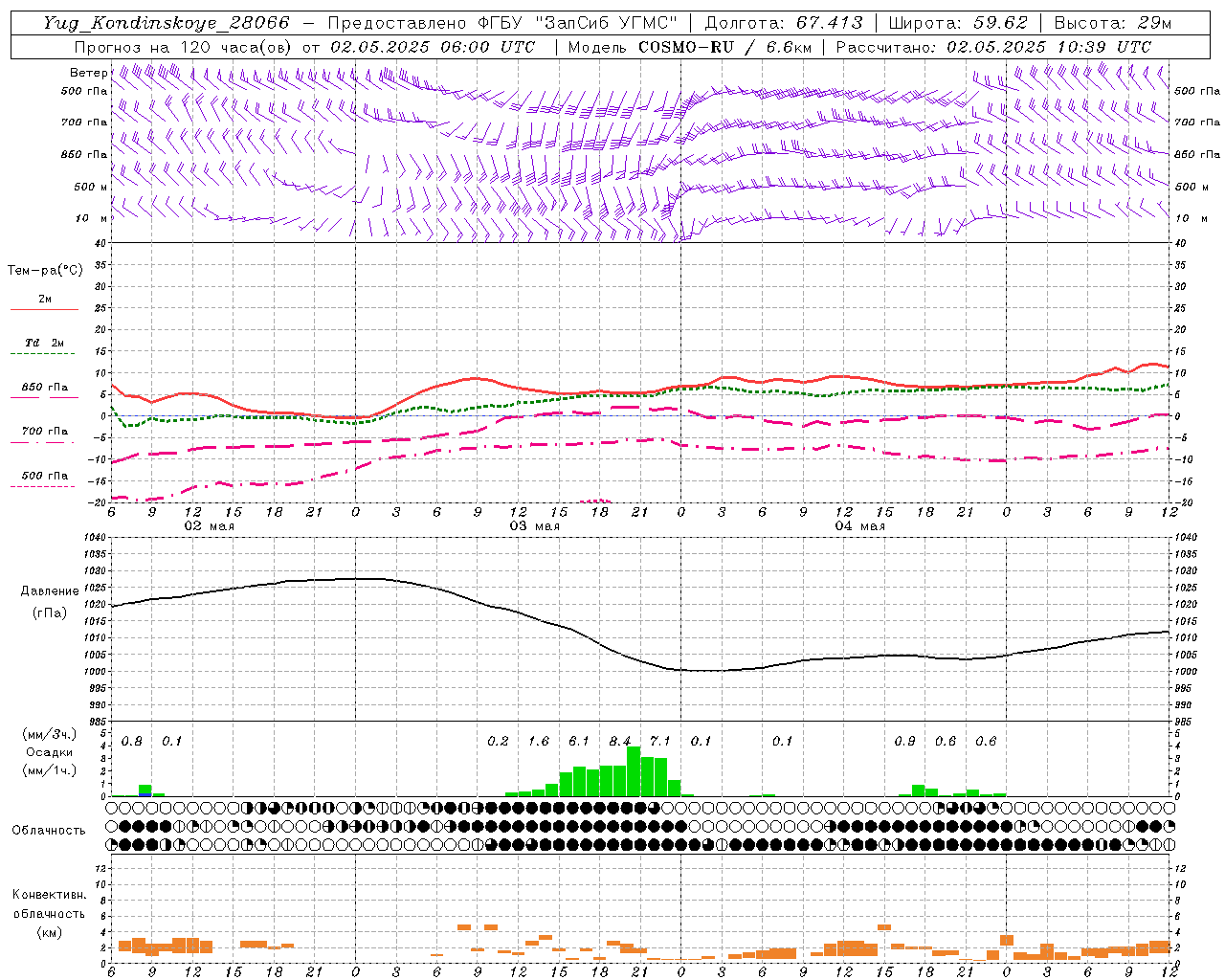The height and width of the screenshot is (980, 1225).
Task: Click the 700 гПа temperature legend entry
Action: click(x=45, y=432)
